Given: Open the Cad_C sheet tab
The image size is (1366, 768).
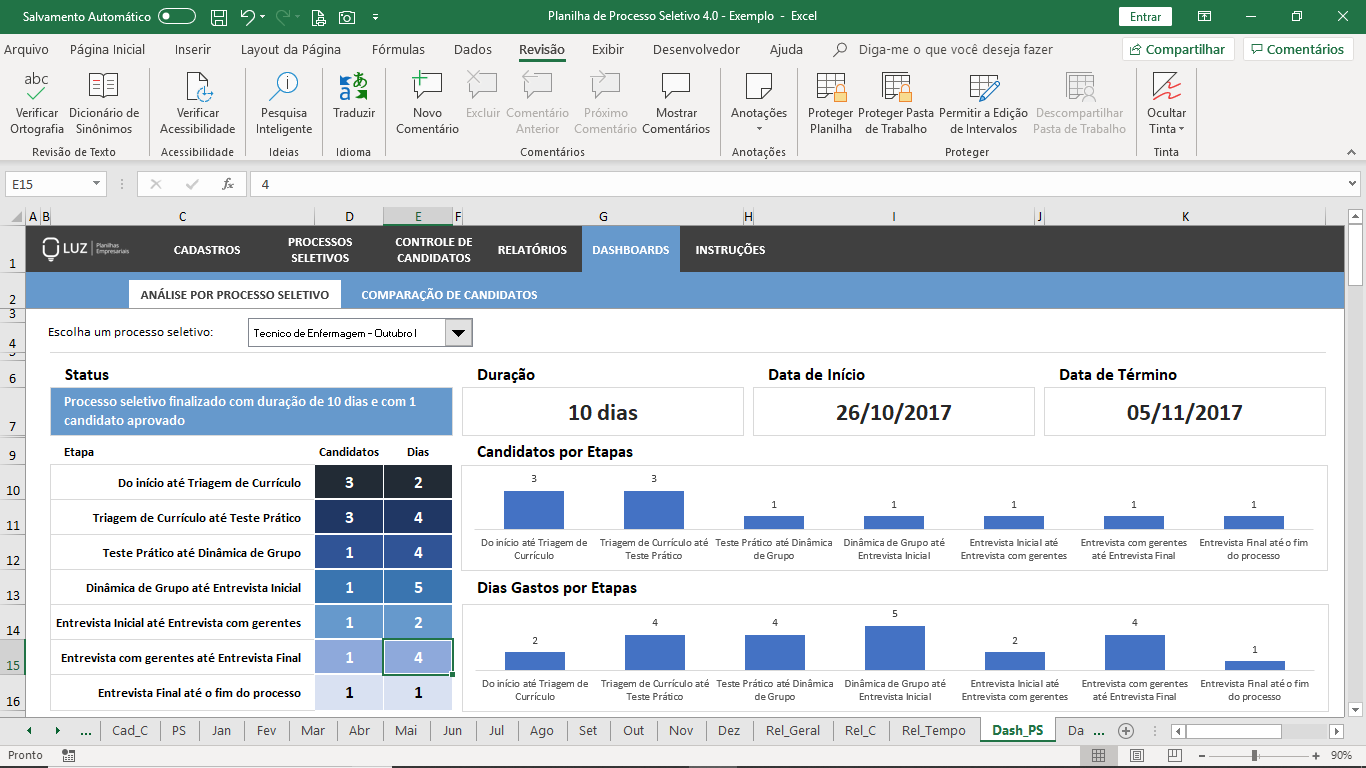Looking at the screenshot, I should 130,731.
